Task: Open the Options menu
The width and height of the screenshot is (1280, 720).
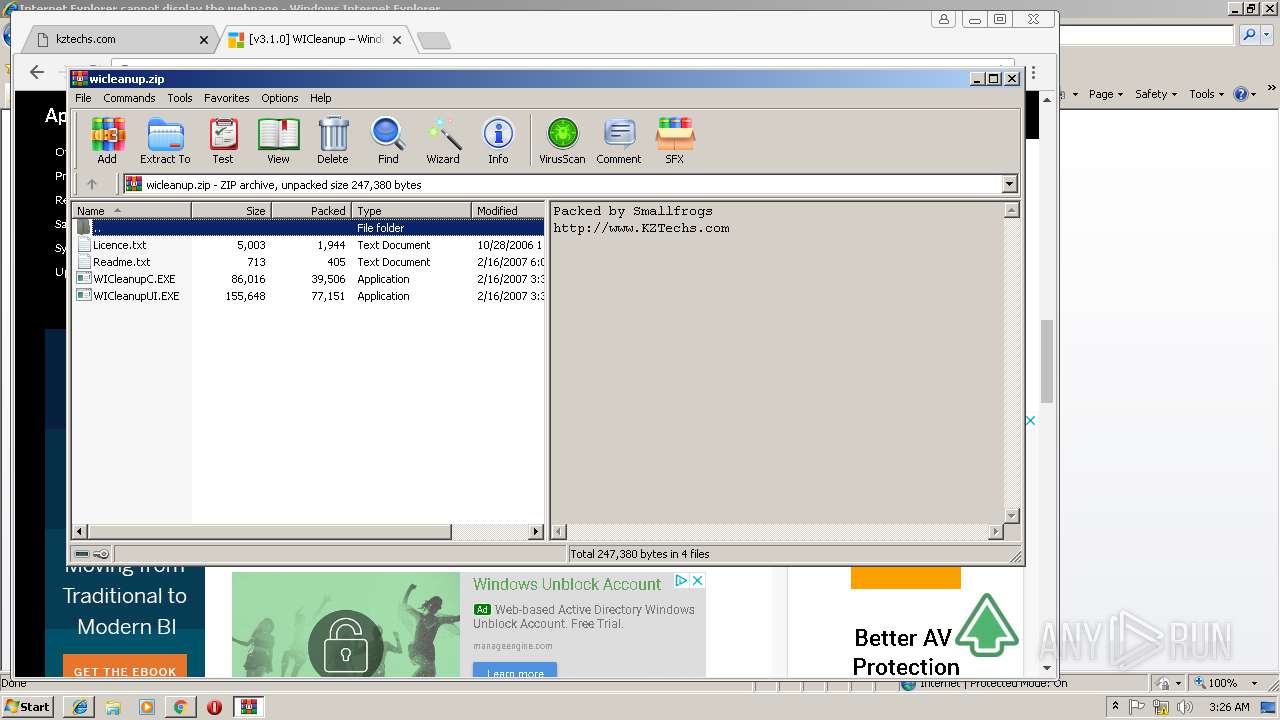Action: [x=280, y=98]
